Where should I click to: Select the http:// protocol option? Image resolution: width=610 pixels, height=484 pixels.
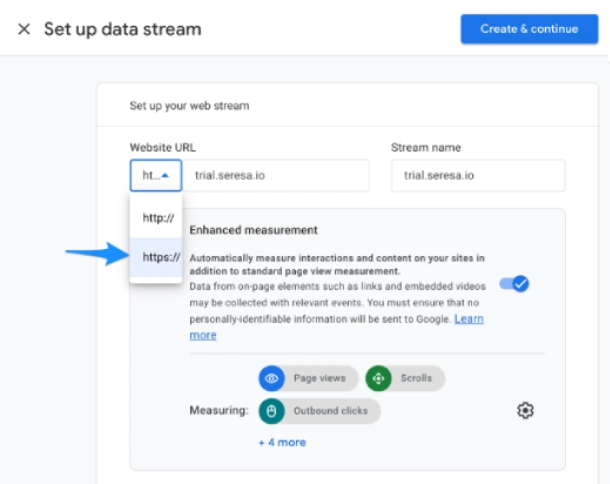click(x=156, y=218)
